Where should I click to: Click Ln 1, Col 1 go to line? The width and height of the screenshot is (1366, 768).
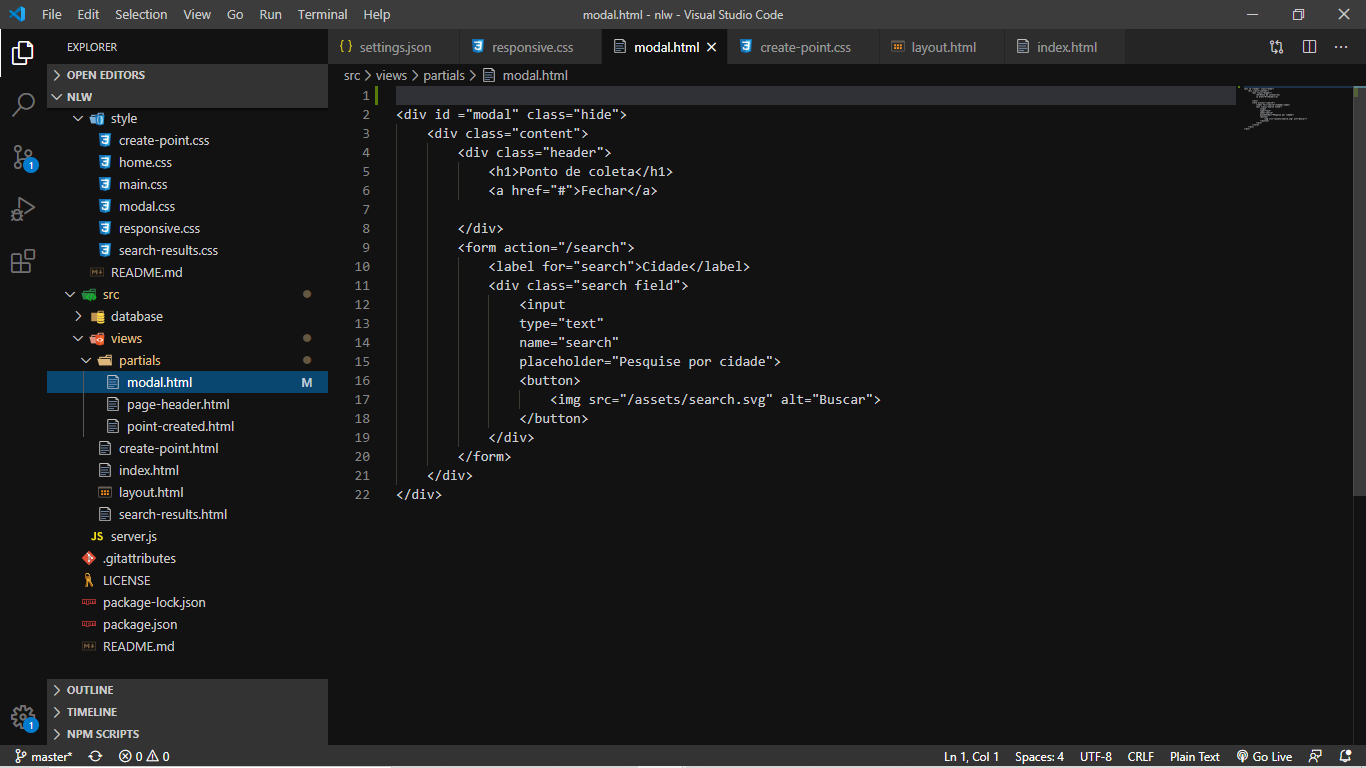[x=971, y=757]
